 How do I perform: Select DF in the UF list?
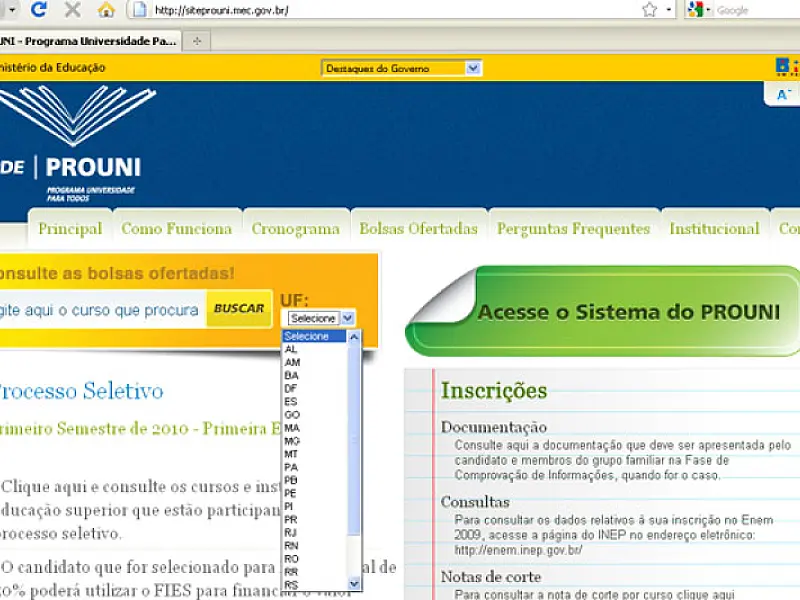(315, 389)
